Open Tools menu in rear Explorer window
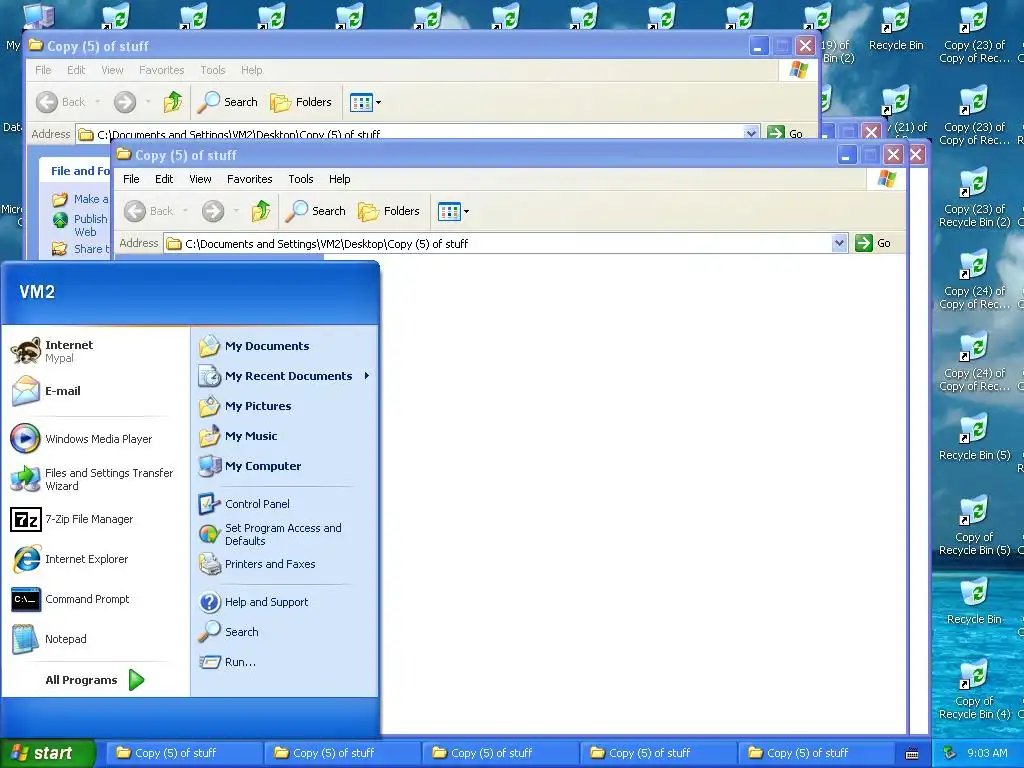1024x768 pixels. (212, 70)
